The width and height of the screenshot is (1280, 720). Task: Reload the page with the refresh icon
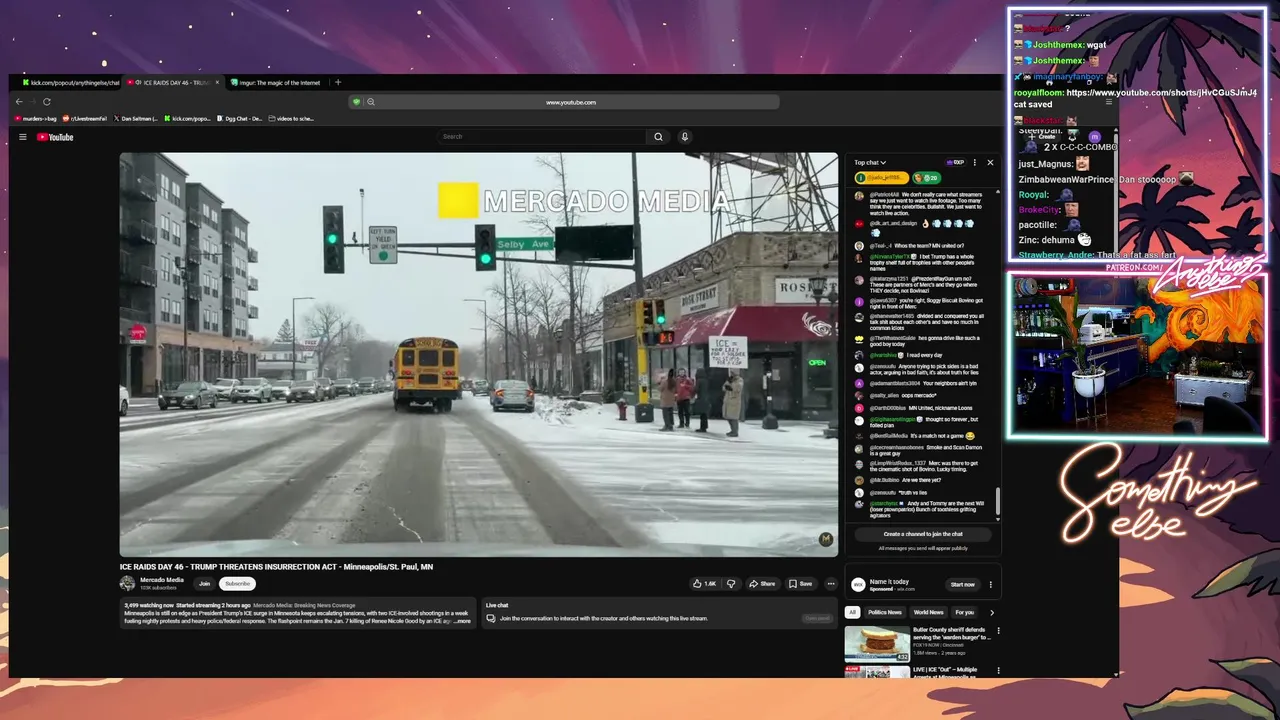46,101
